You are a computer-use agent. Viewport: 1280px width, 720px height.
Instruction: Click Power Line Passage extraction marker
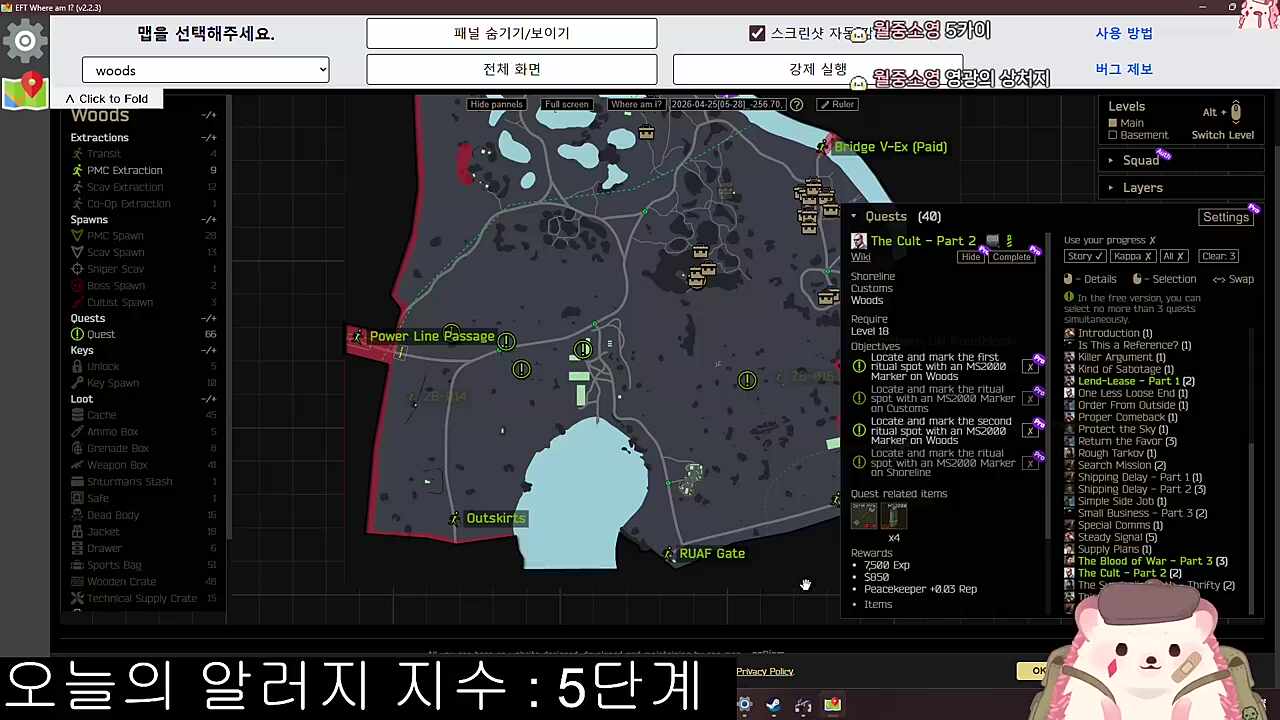tap(357, 337)
